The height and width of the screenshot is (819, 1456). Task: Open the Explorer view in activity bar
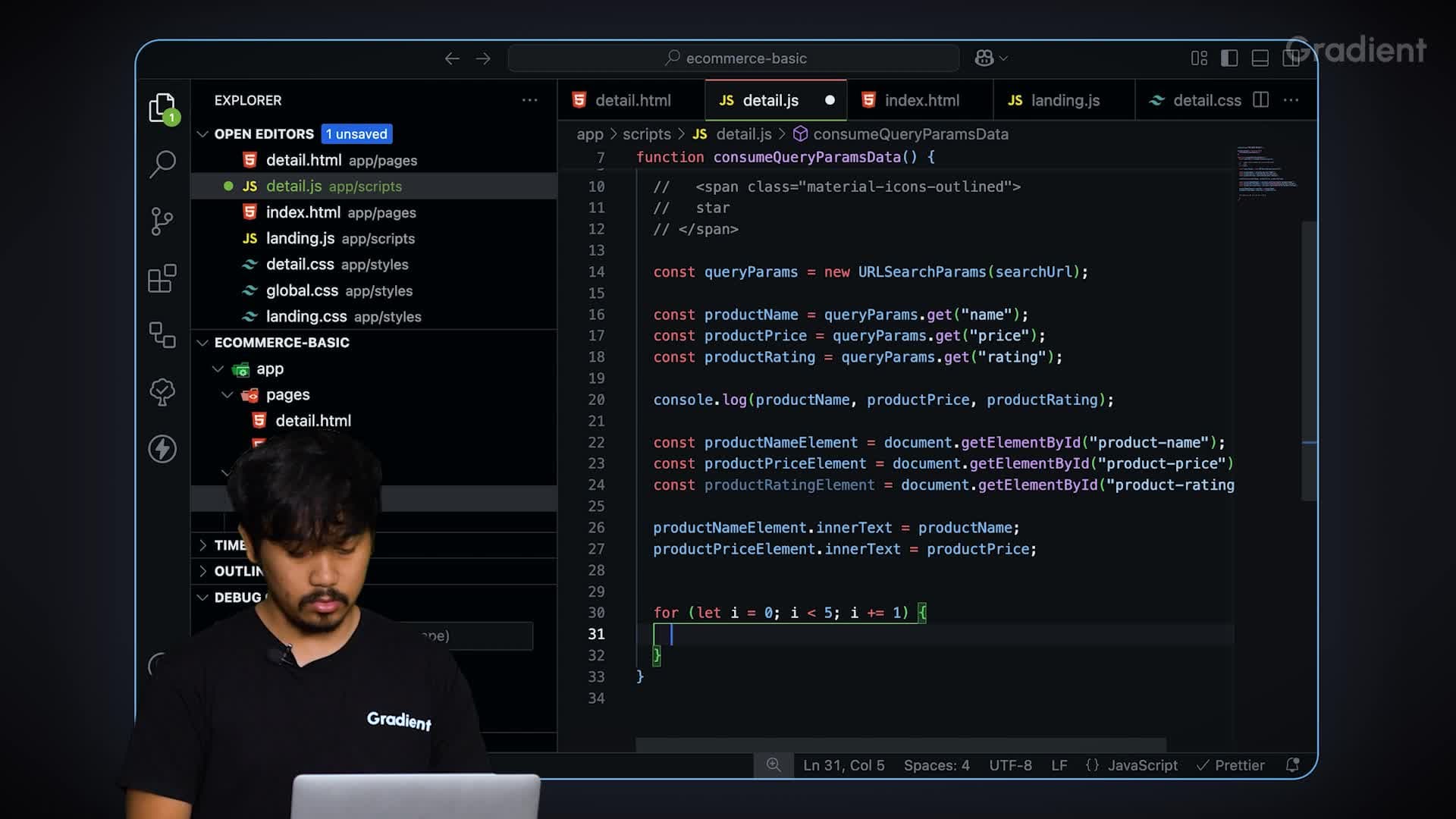click(162, 108)
